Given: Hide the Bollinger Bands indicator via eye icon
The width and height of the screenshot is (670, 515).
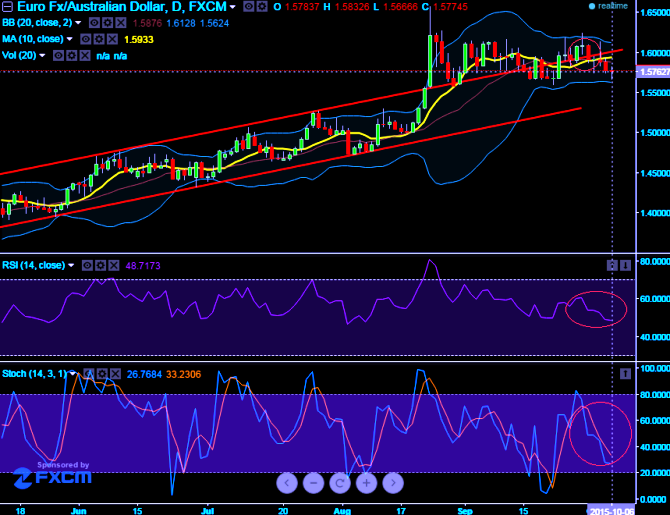Looking at the screenshot, I should [x=94, y=23].
